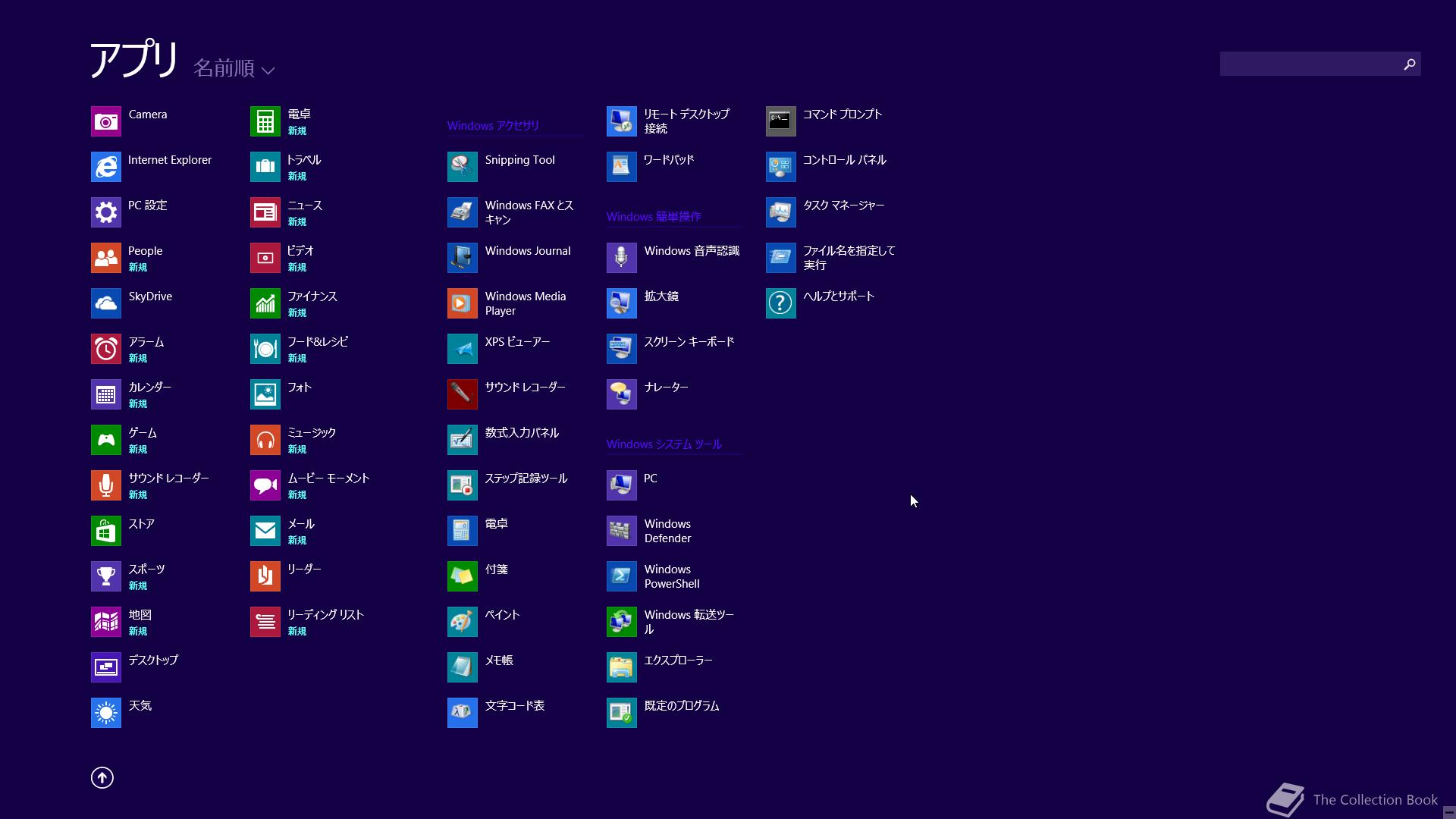Select Windows アクセサリ group header

(493, 126)
